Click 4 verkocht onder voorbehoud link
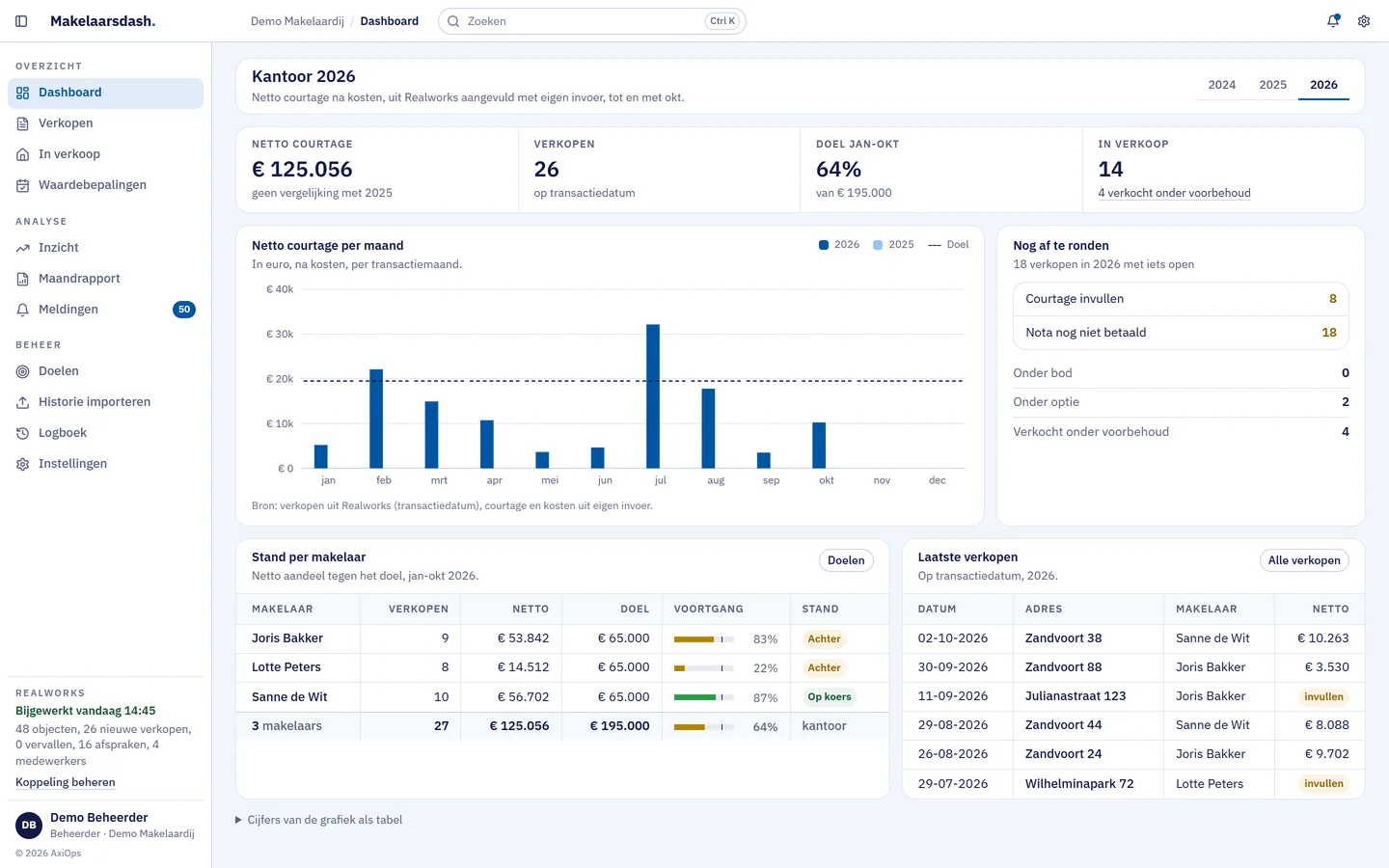 point(1174,193)
